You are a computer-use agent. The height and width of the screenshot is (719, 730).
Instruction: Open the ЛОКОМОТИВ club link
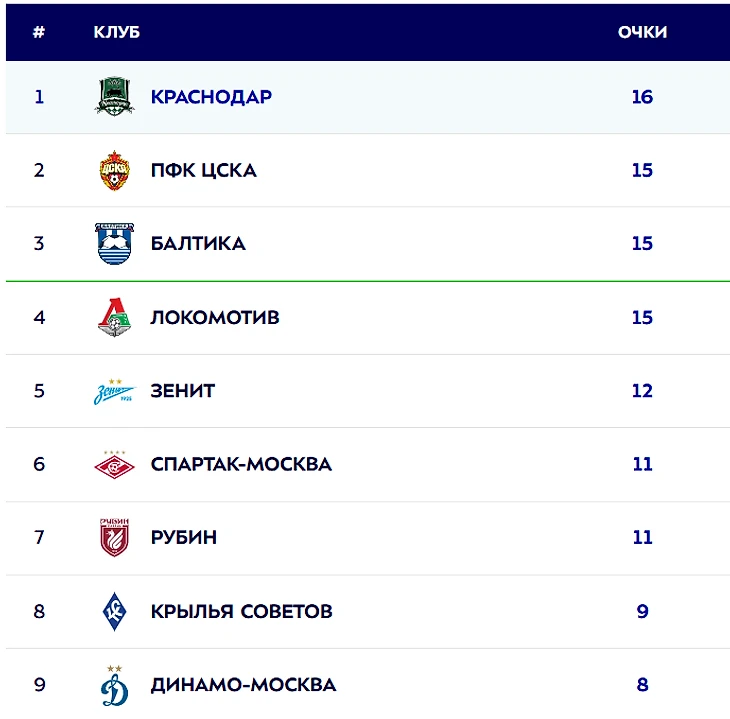coord(215,318)
